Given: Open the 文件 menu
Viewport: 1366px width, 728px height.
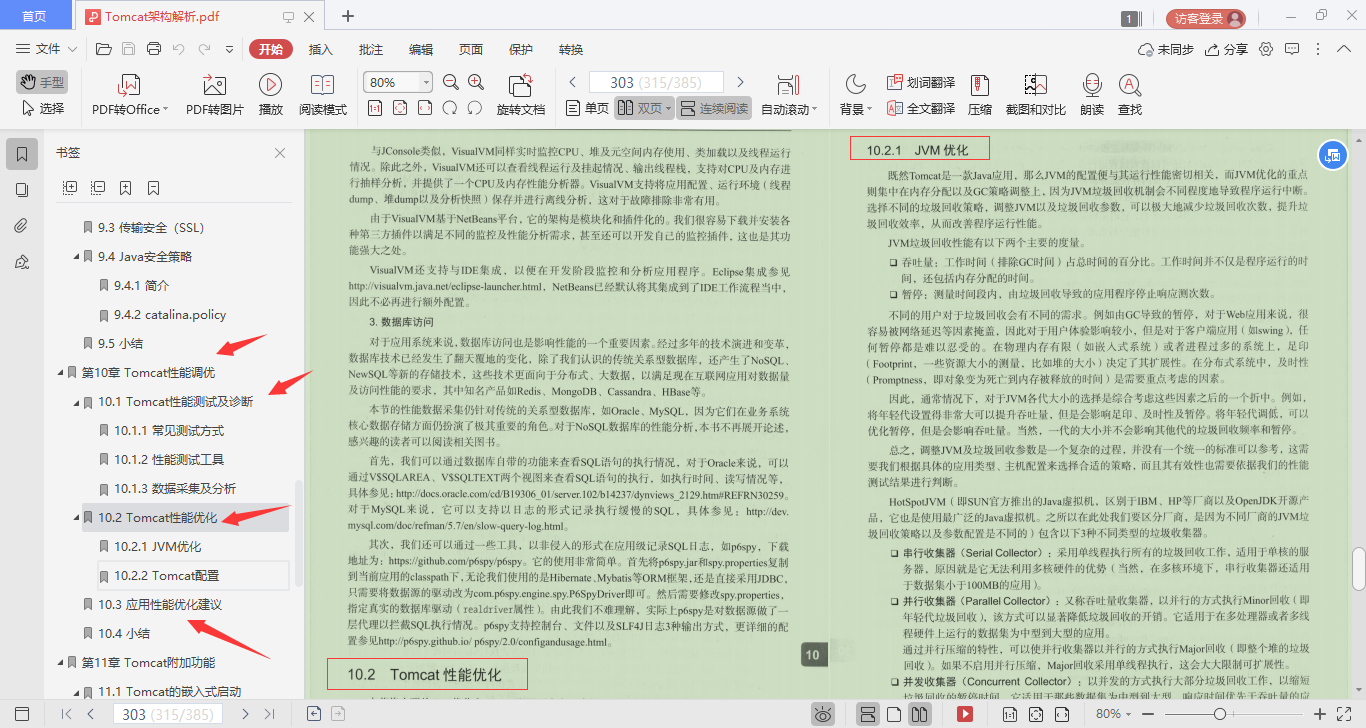Looking at the screenshot, I should (x=47, y=48).
